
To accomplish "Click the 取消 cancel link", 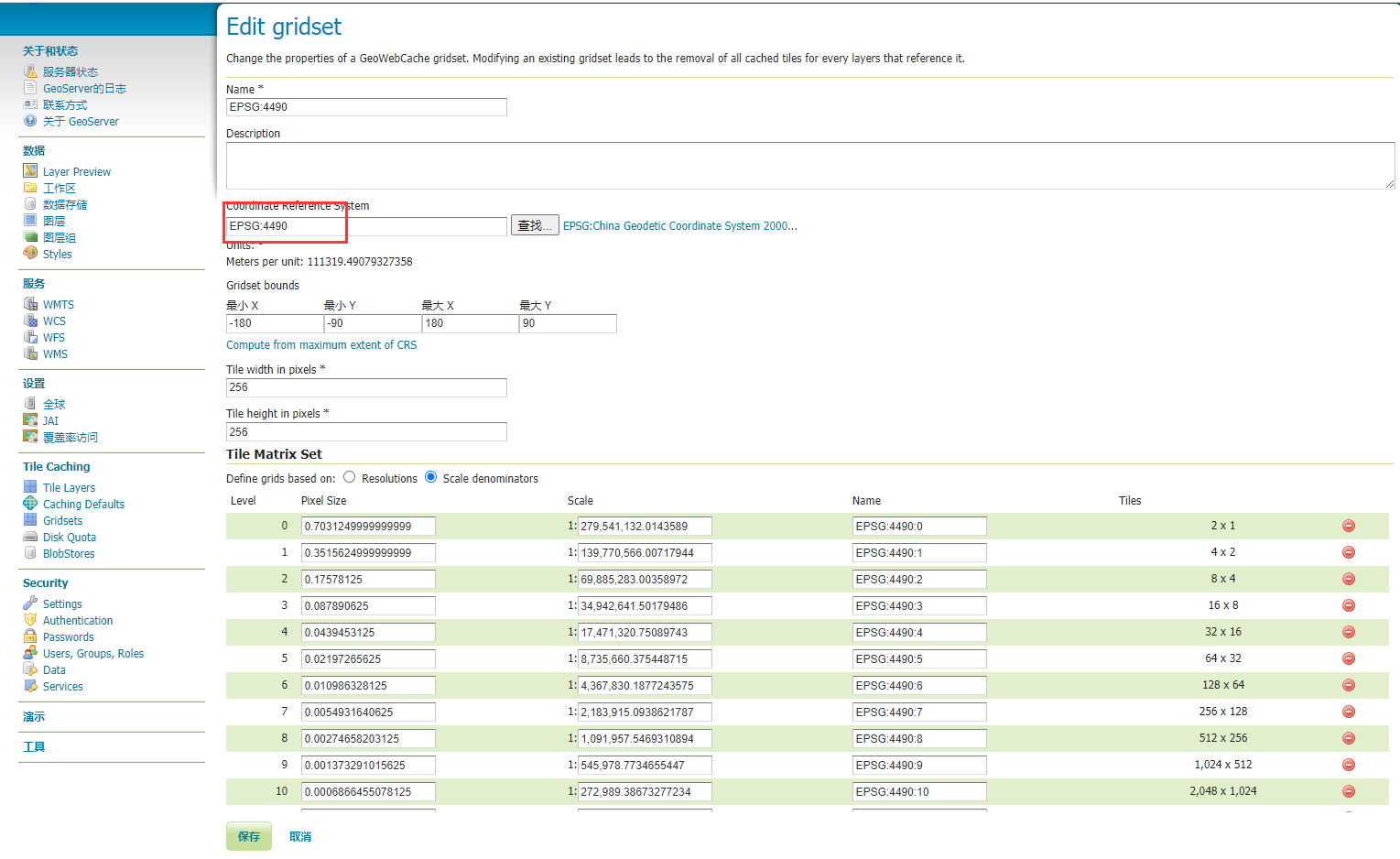I will [300, 836].
